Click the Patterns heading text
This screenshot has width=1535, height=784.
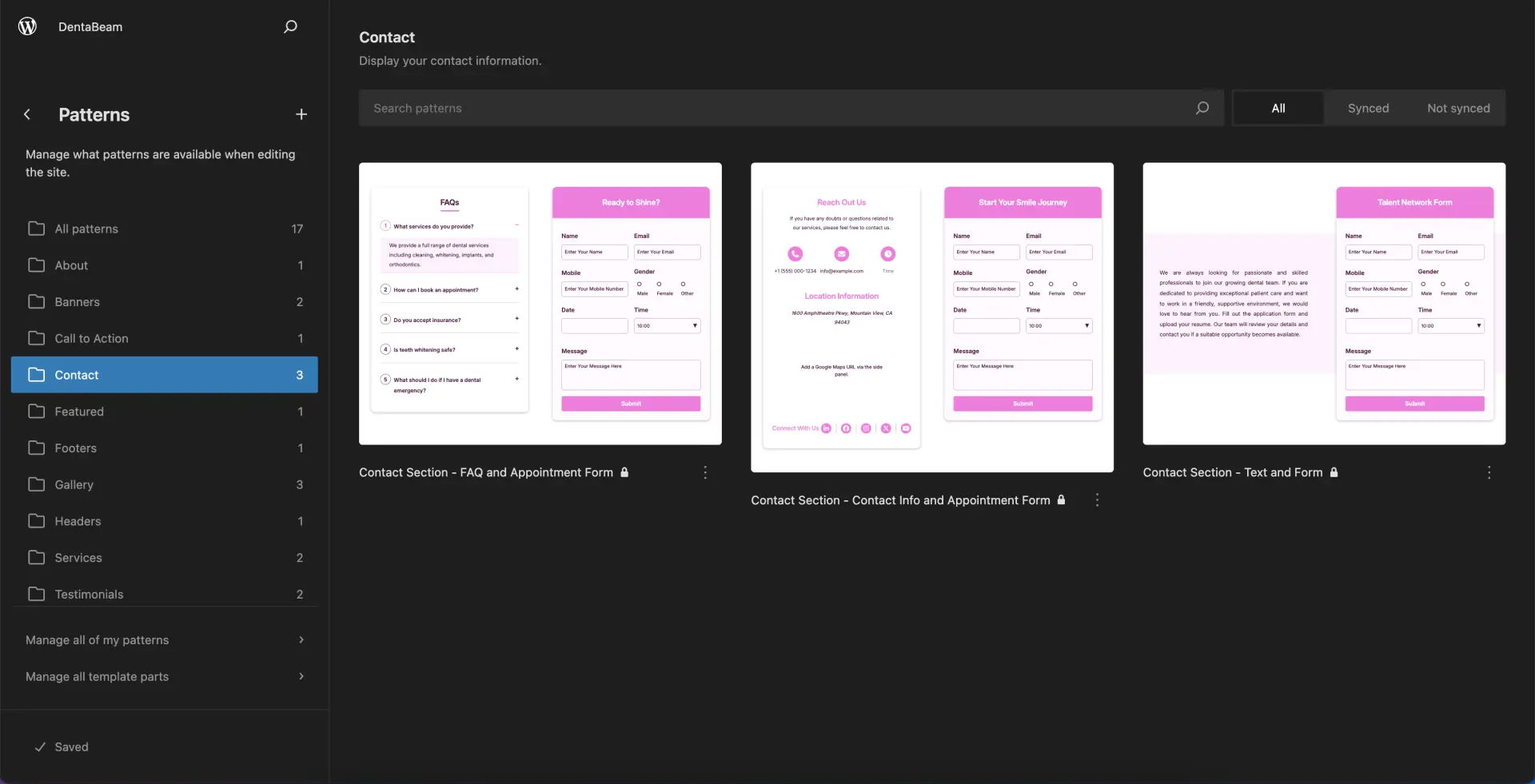pos(94,114)
